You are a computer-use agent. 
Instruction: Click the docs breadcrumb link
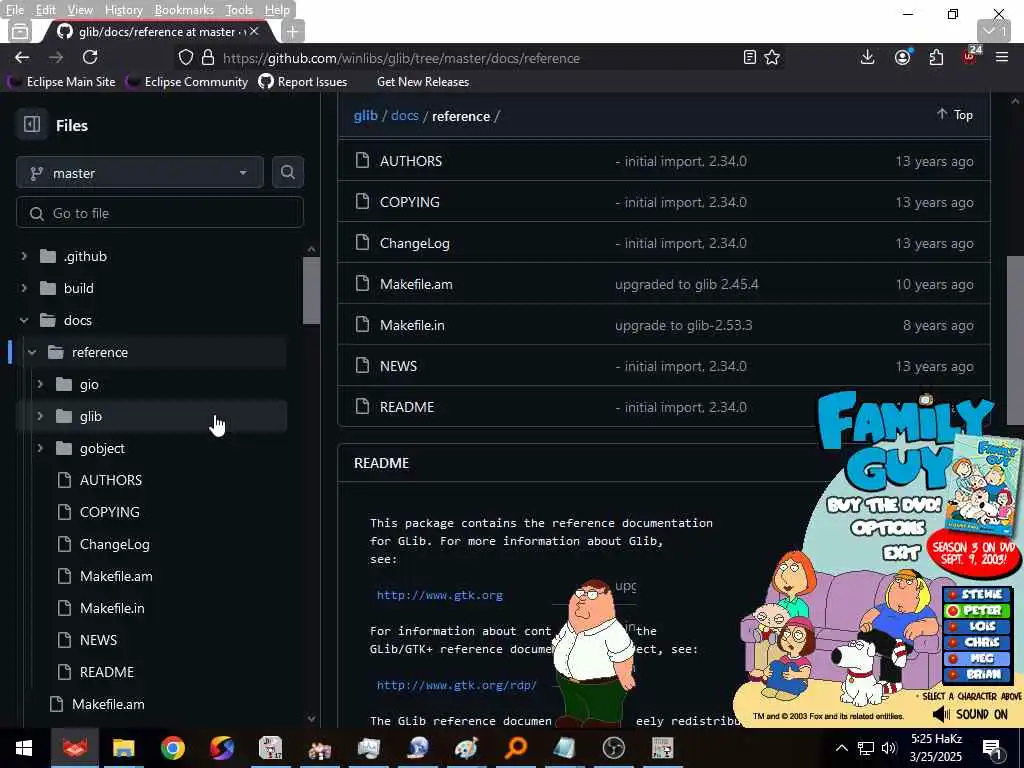pyautogui.click(x=405, y=116)
